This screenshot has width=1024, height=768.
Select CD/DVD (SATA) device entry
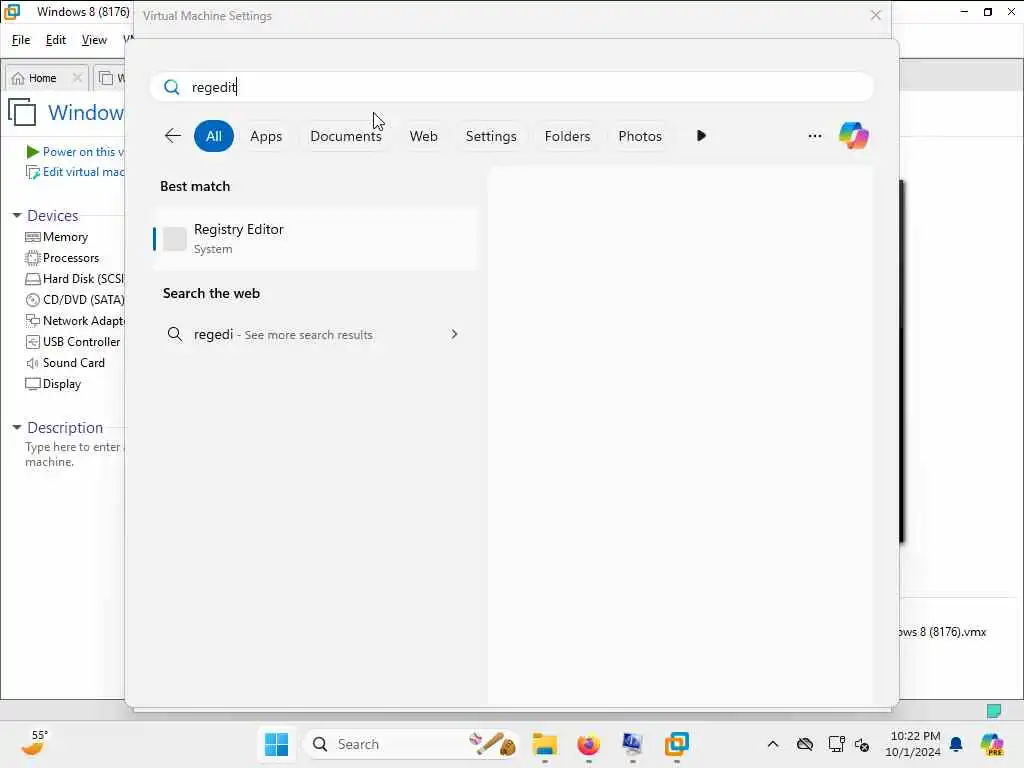(83, 299)
